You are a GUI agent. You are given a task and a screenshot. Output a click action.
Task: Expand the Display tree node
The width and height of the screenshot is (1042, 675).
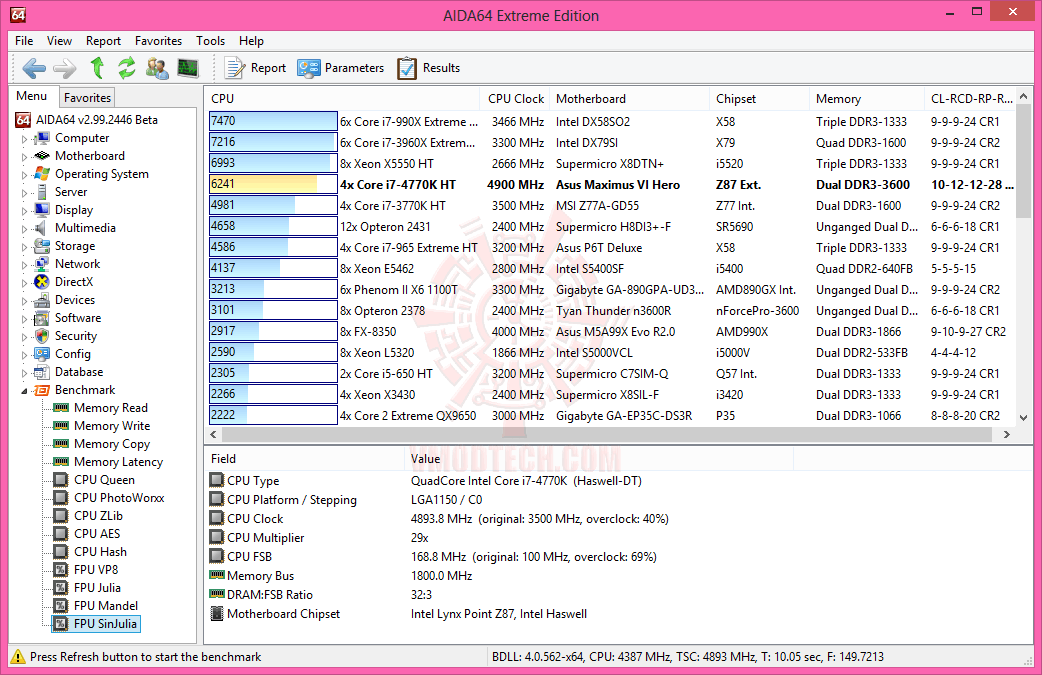point(25,210)
